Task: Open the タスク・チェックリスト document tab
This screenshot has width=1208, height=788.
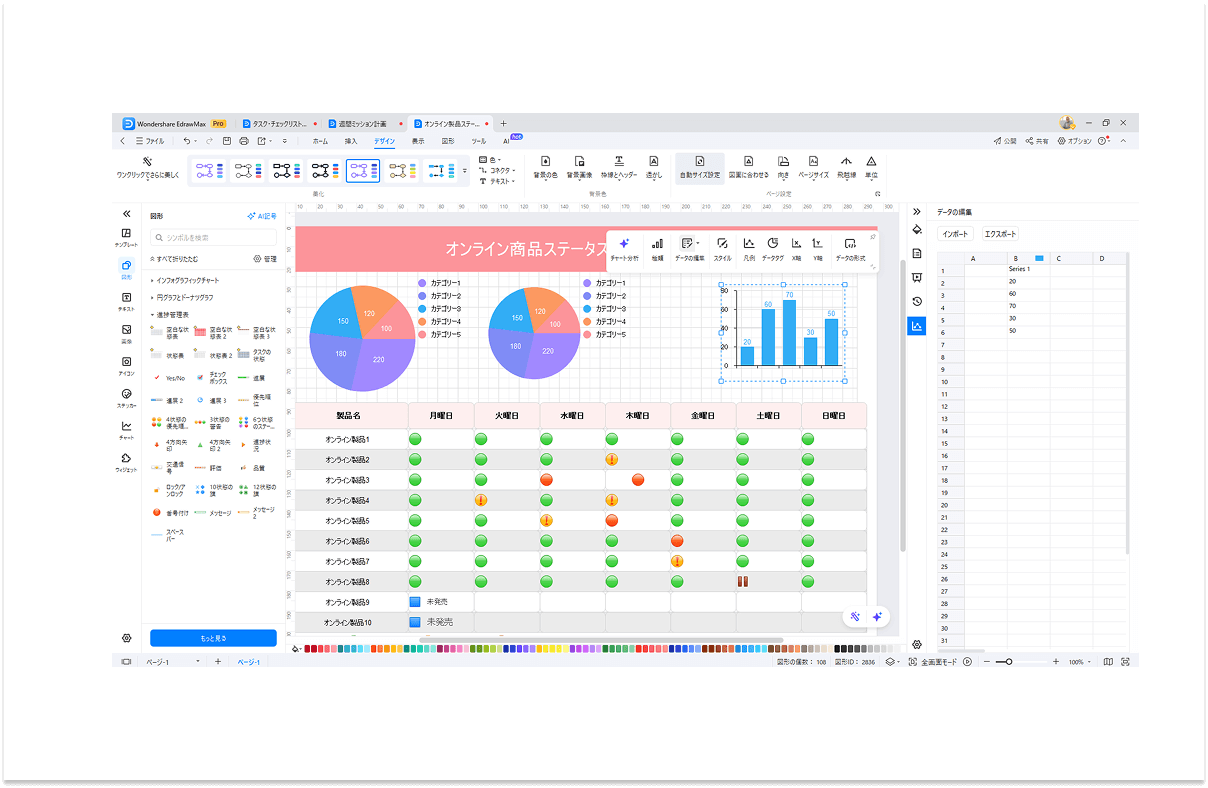Action: (x=266, y=123)
